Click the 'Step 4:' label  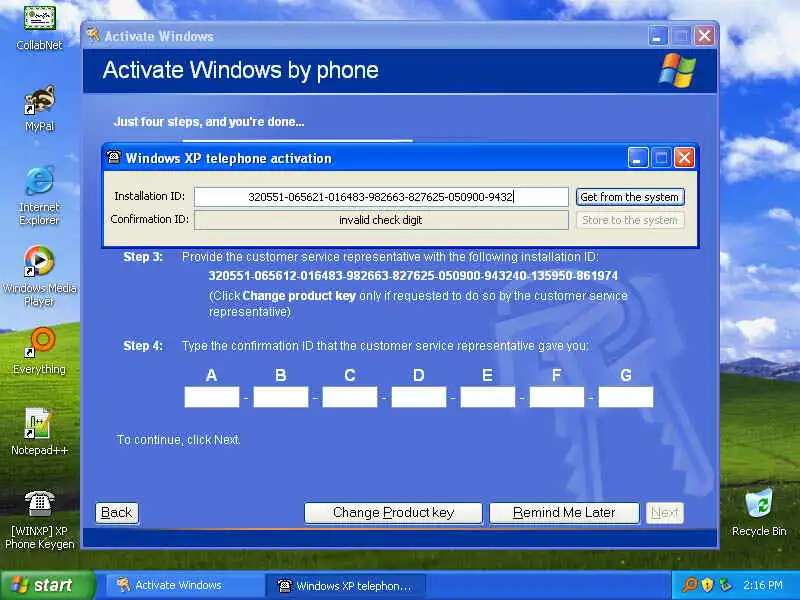coord(143,346)
